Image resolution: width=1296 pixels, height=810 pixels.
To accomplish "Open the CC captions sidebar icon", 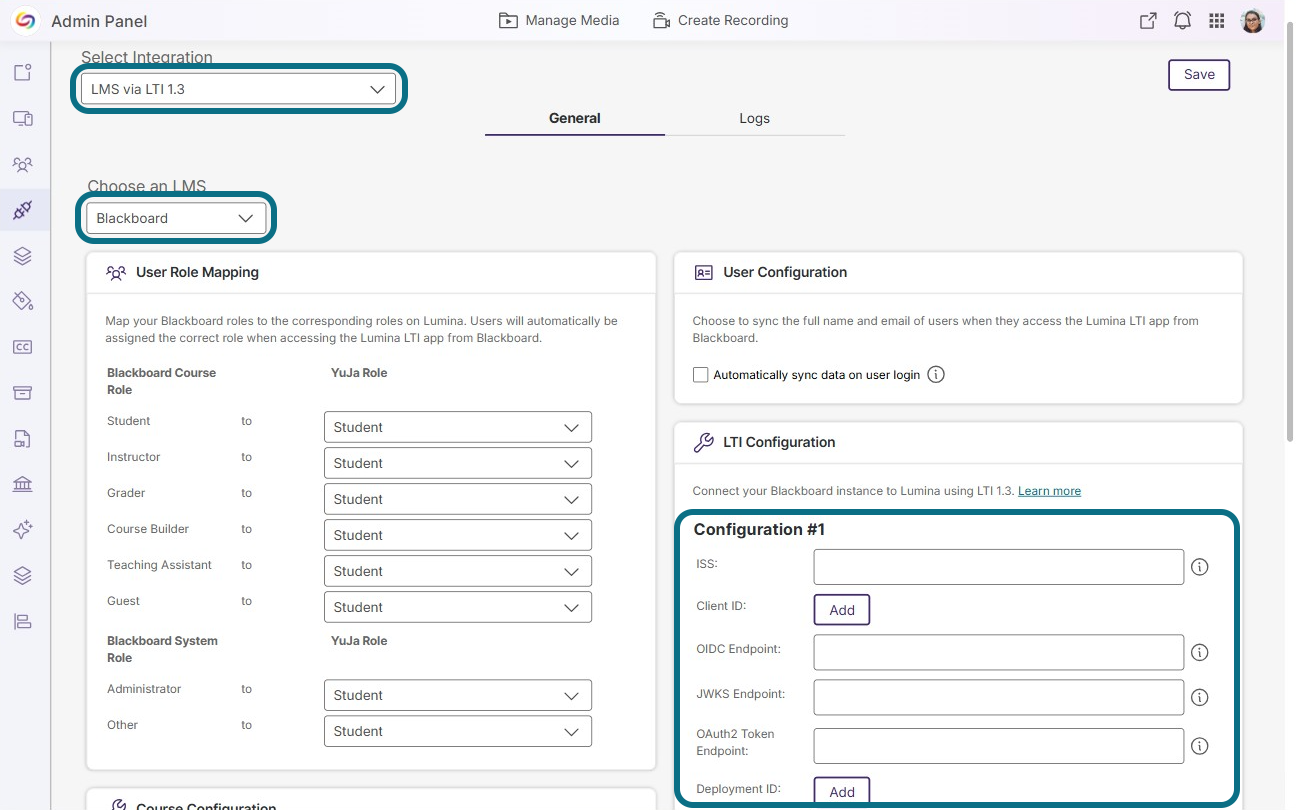I will coord(23,347).
